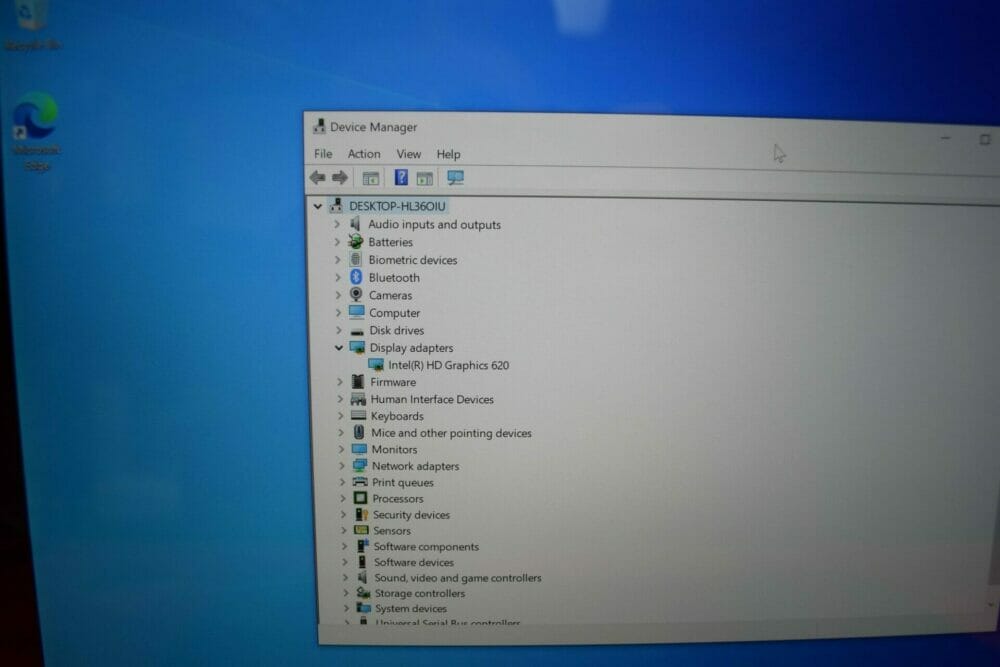Expand the Computer category
The height and width of the screenshot is (667, 1000).
pyautogui.click(x=338, y=313)
